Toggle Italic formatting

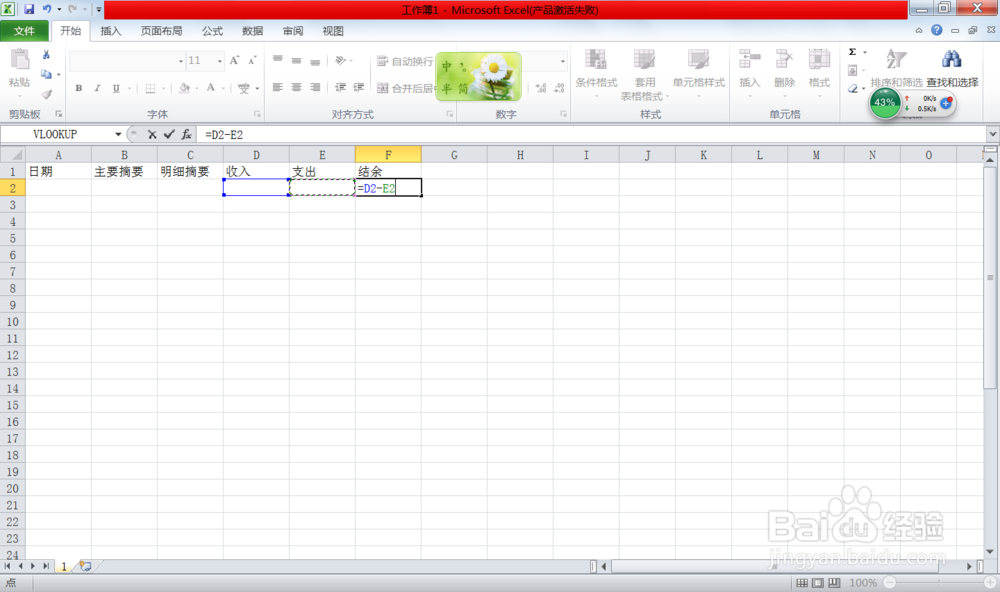pyautogui.click(x=97, y=88)
